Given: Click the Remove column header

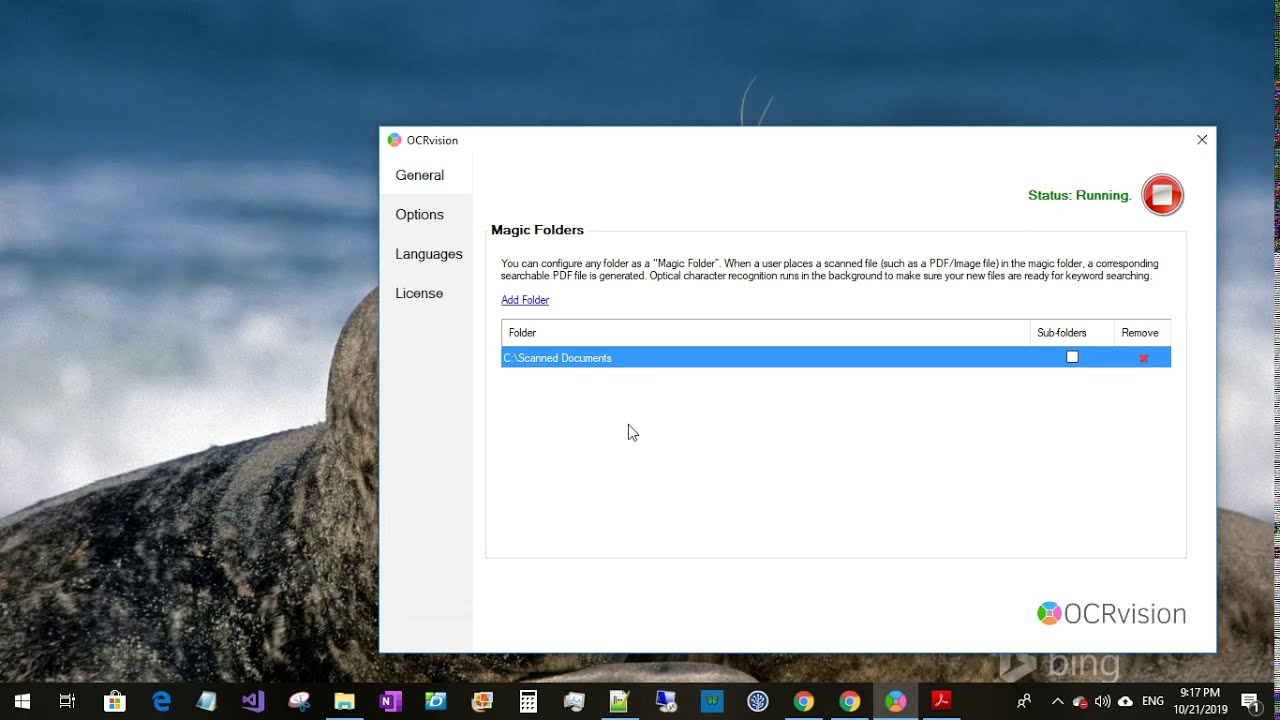Looking at the screenshot, I should [1142, 333].
